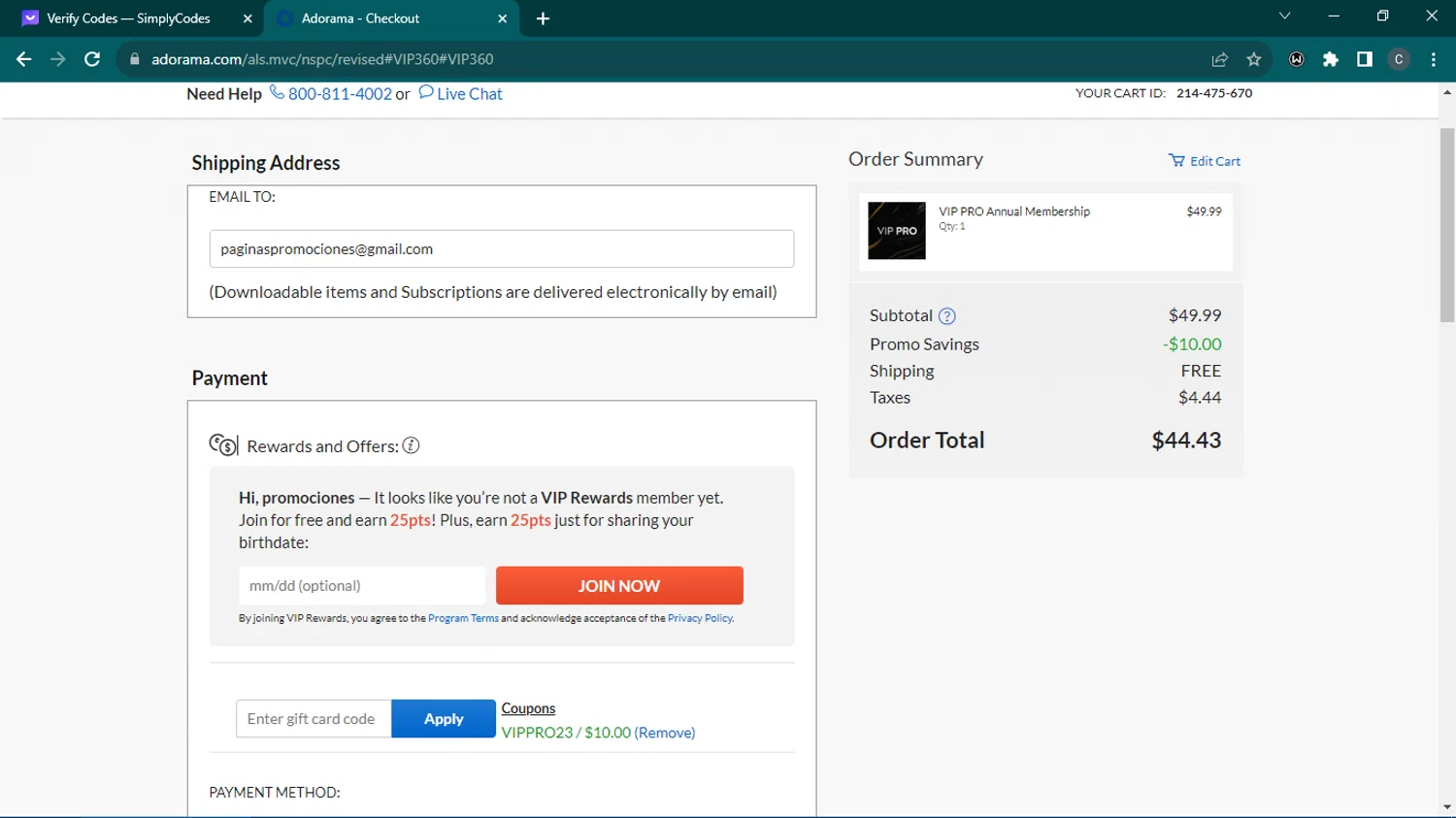Go back with the browser back arrow
Image resolution: width=1456 pixels, height=818 pixels.
click(24, 59)
